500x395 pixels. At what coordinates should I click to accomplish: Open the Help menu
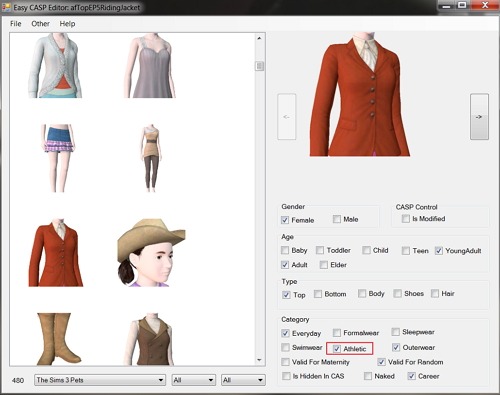point(67,24)
